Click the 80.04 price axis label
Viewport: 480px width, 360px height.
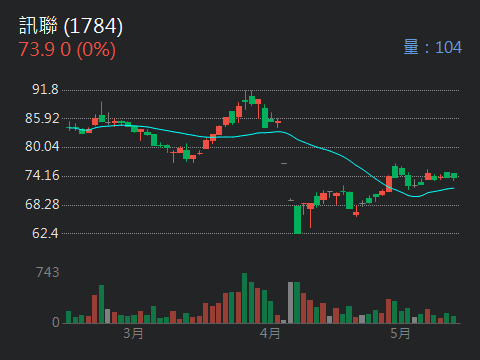pos(42,146)
